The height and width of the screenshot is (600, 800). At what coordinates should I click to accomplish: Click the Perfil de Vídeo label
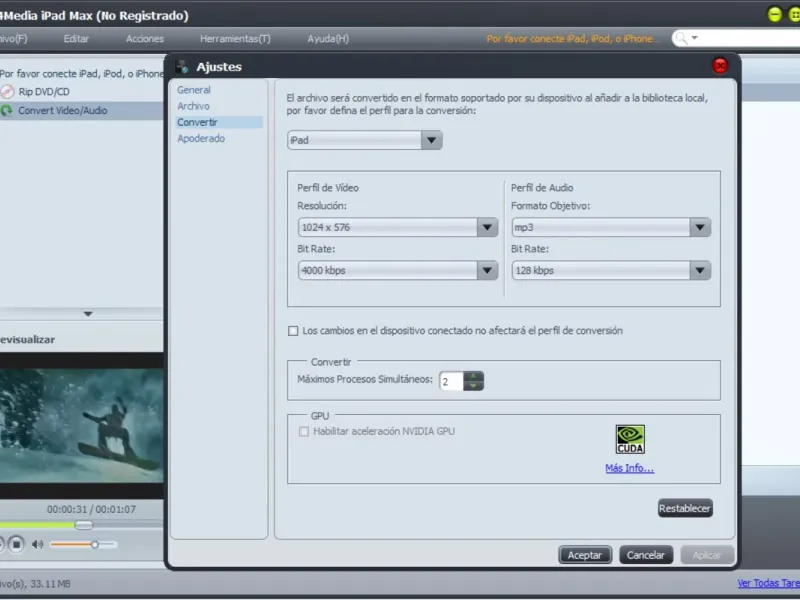tap(328, 188)
